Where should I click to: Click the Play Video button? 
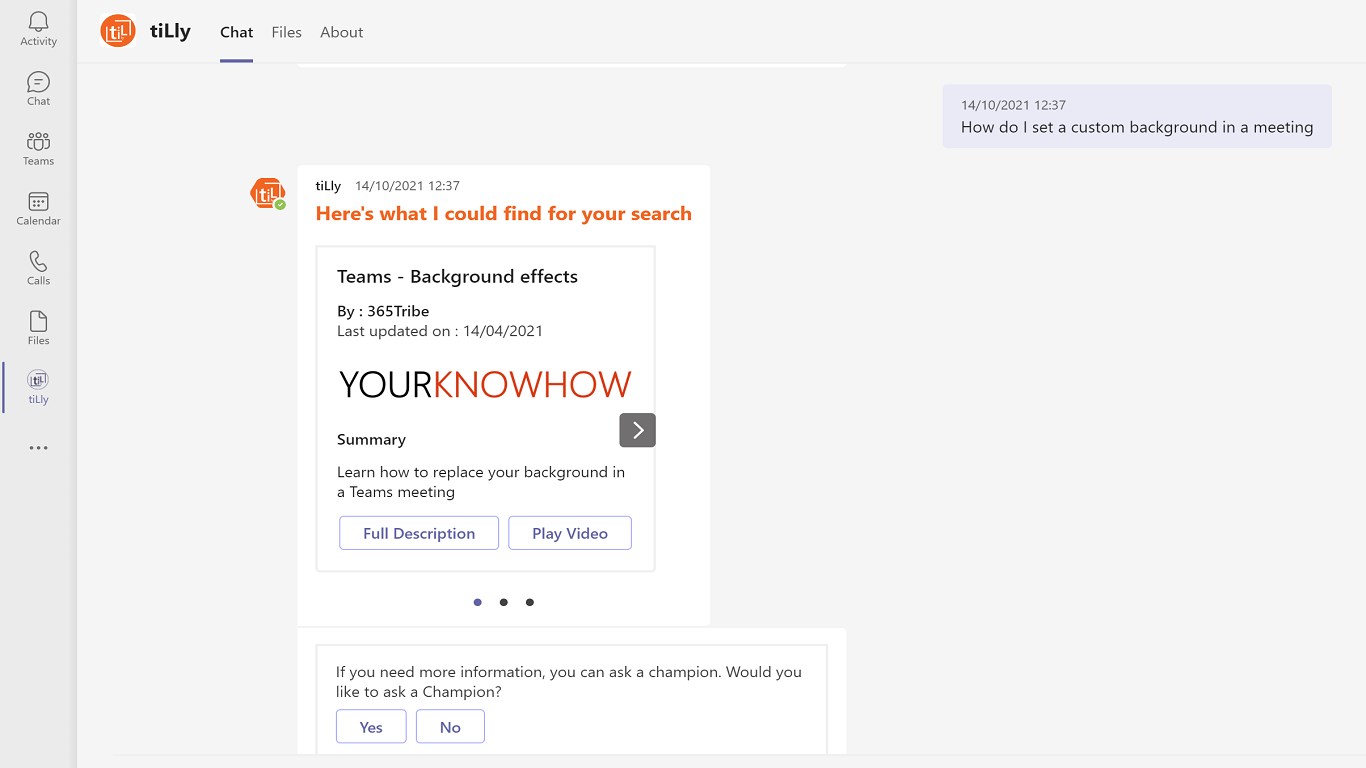[570, 533]
